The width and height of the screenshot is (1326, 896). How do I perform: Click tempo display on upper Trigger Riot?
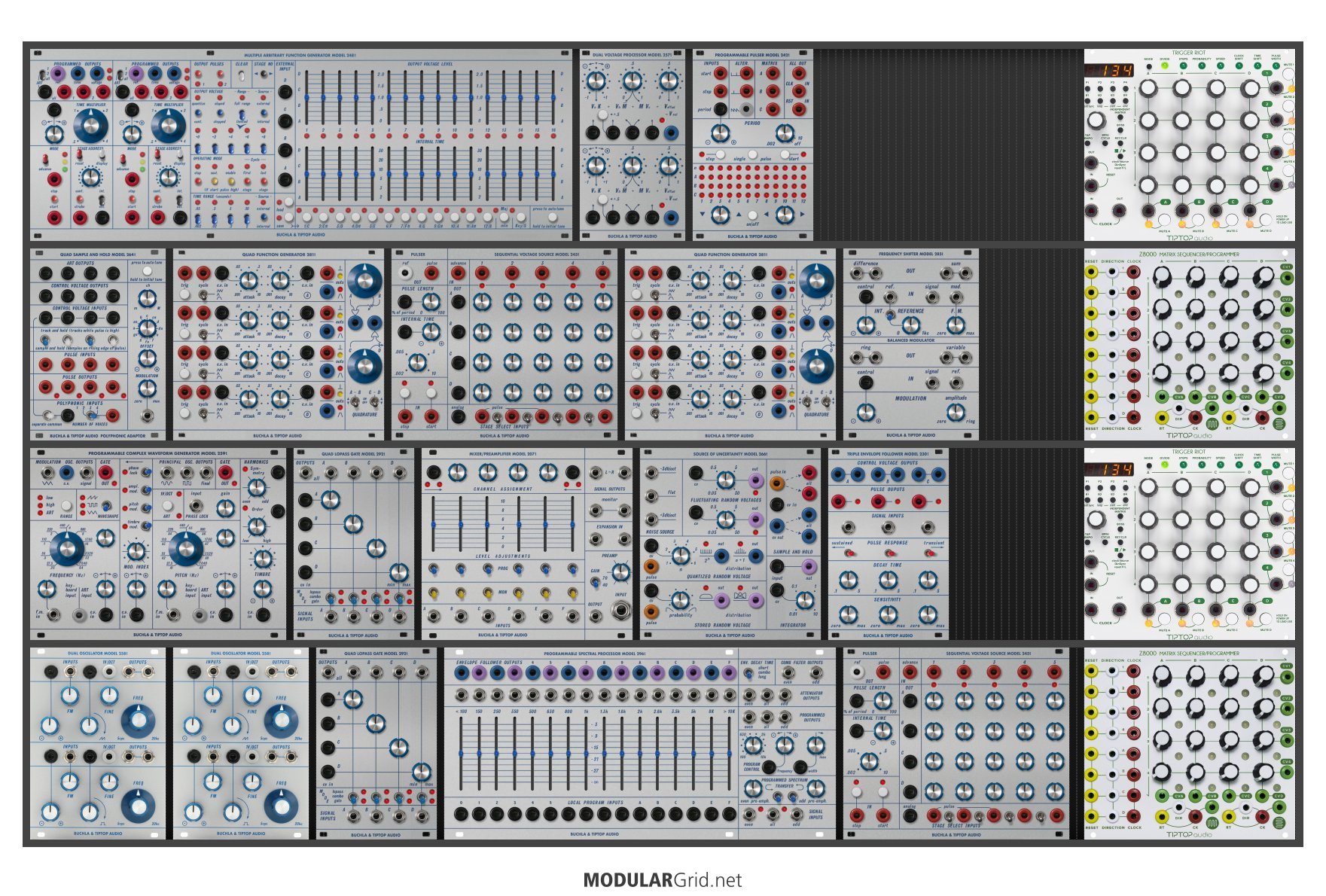1109,71
